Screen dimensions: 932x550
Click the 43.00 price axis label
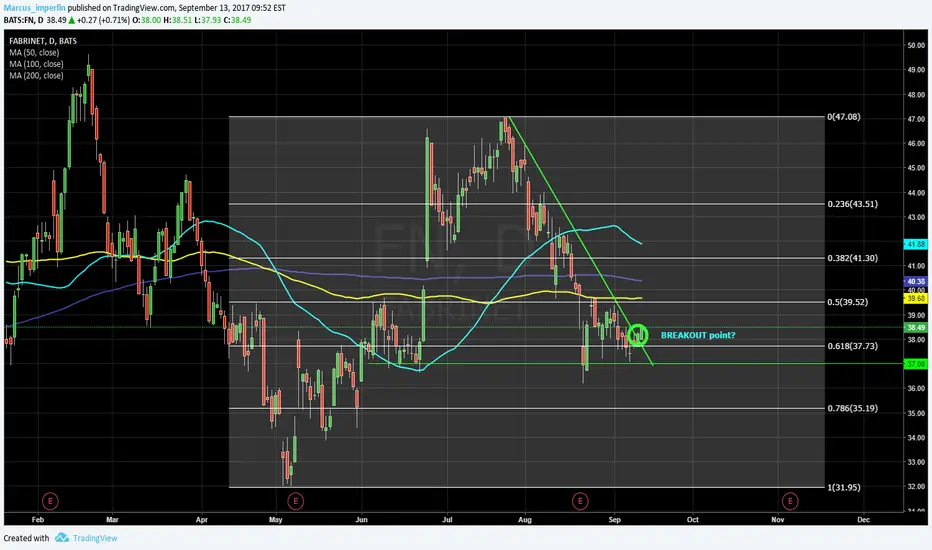916,218
